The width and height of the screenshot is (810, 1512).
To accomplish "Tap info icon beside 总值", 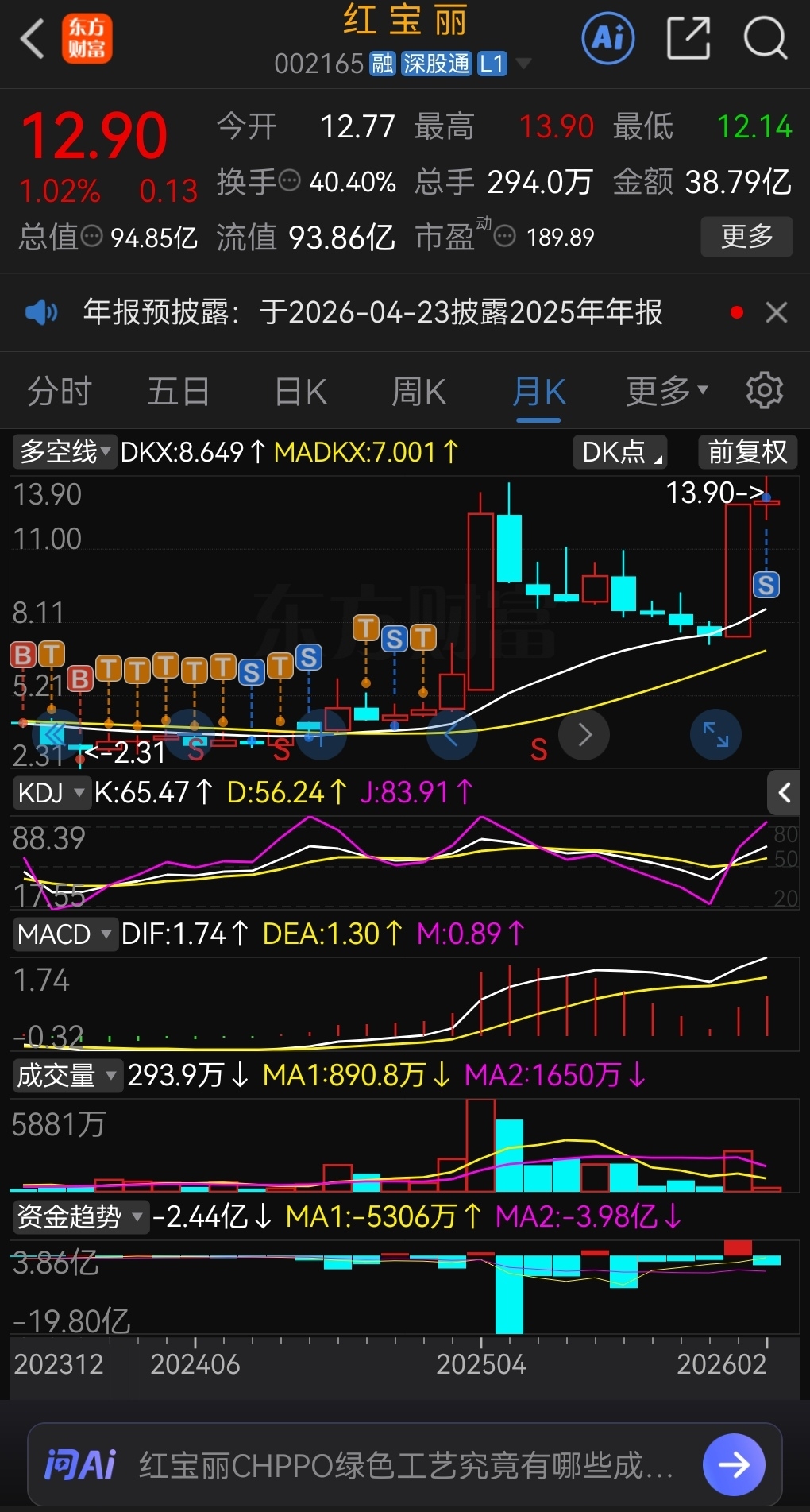I will (92, 235).
